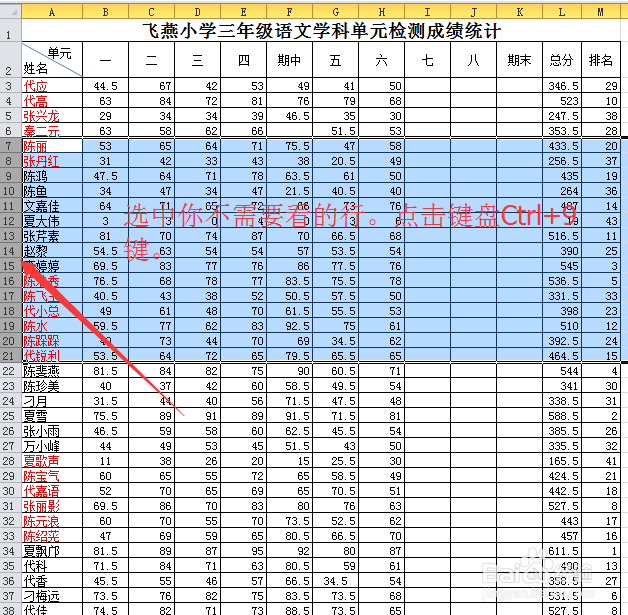Click cell 51.5 in row 6
Screen dimensions: 628x615
335,131
